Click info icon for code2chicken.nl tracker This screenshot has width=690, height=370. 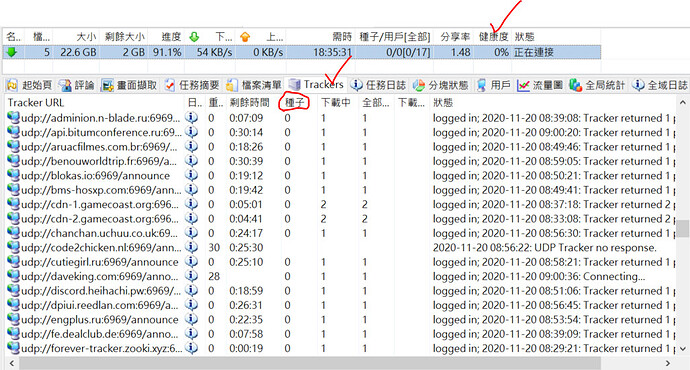click(191, 247)
